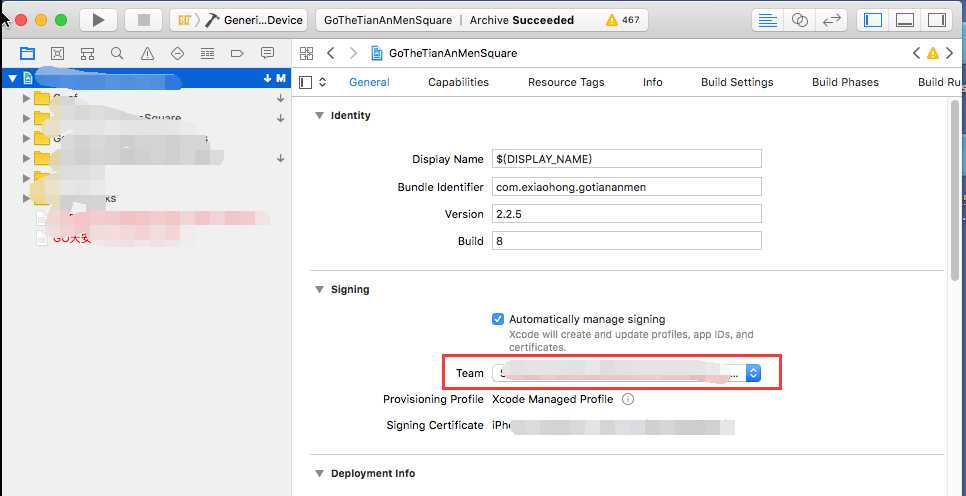This screenshot has height=496, width=966.
Task: Toggle the Debug area visibility
Action: pos(904,20)
